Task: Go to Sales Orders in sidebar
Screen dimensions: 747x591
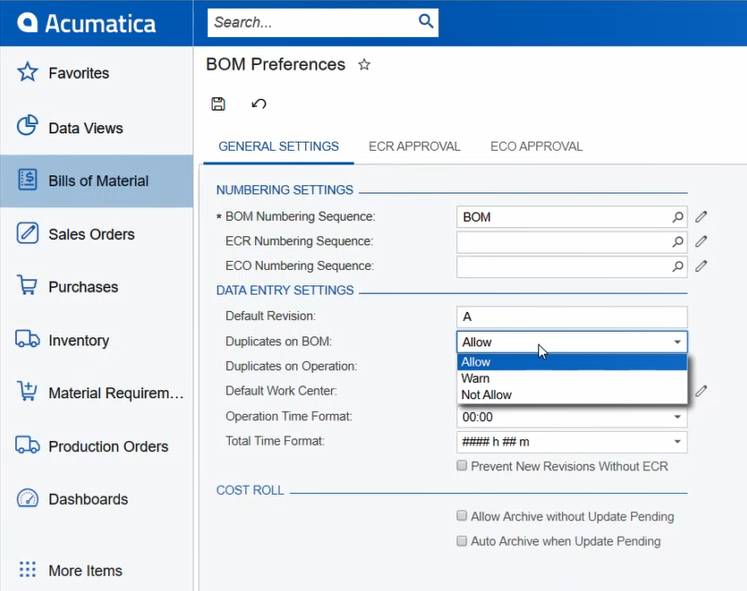Action: click(91, 234)
